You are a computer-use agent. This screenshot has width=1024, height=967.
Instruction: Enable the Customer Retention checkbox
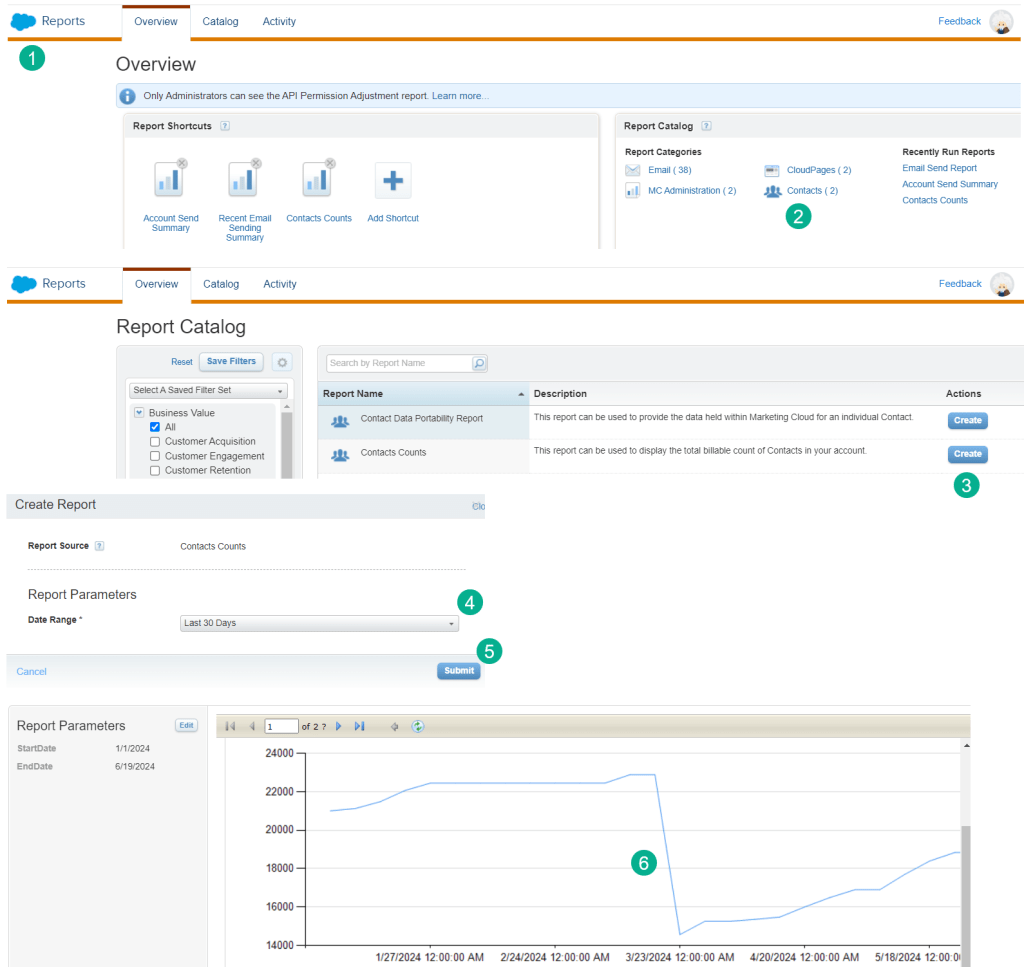(155, 470)
